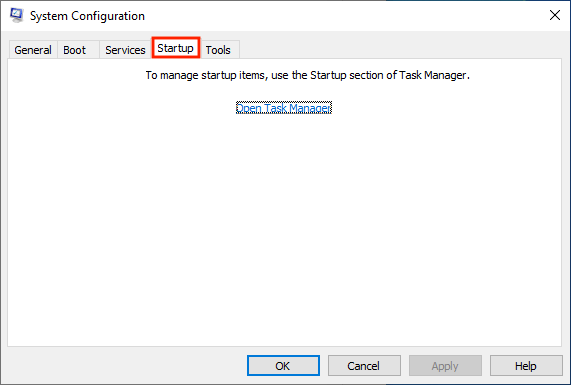Switch to the General tab
The height and width of the screenshot is (385, 571).
coord(33,50)
